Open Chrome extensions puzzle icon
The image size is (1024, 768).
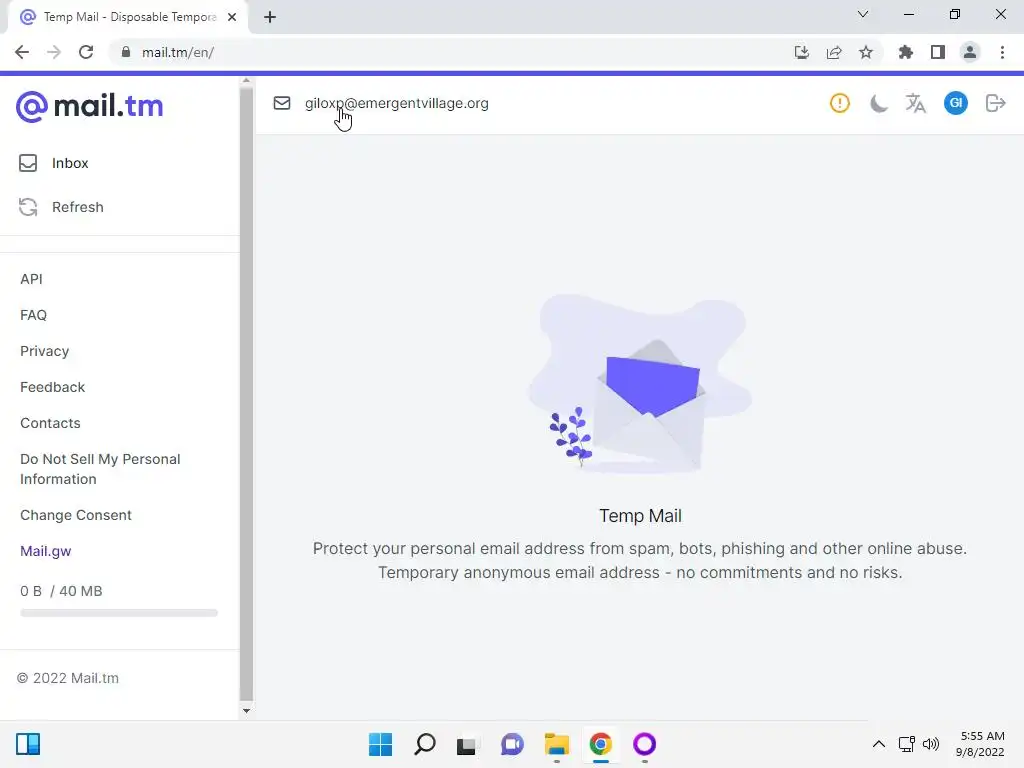point(906,52)
